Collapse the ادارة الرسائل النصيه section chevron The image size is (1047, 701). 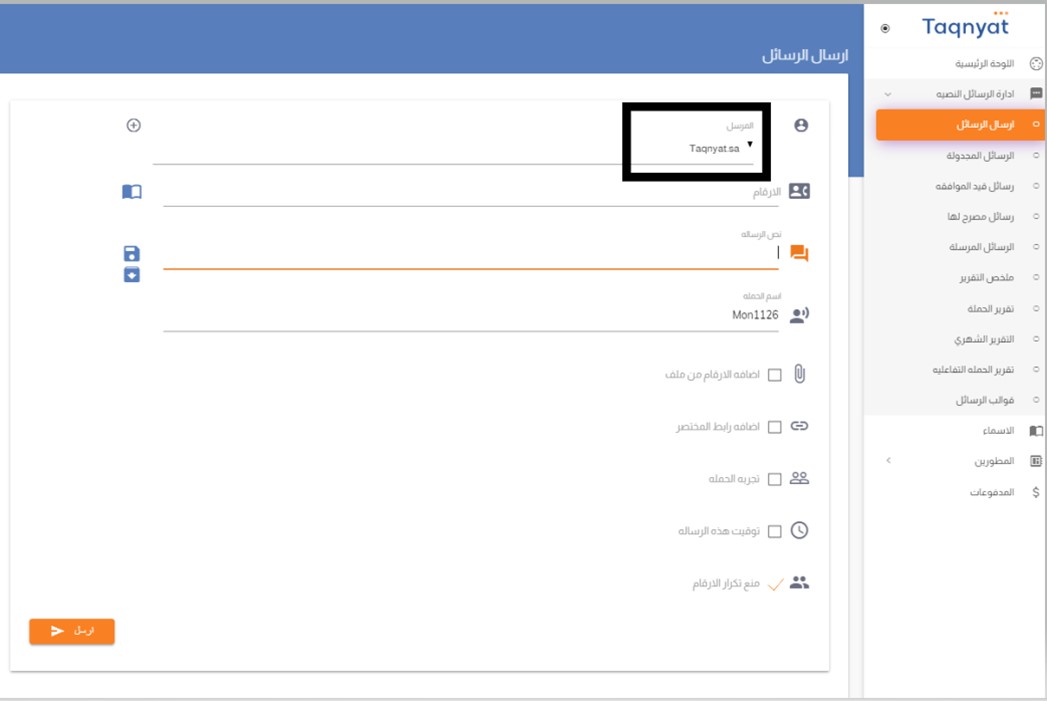[888, 94]
